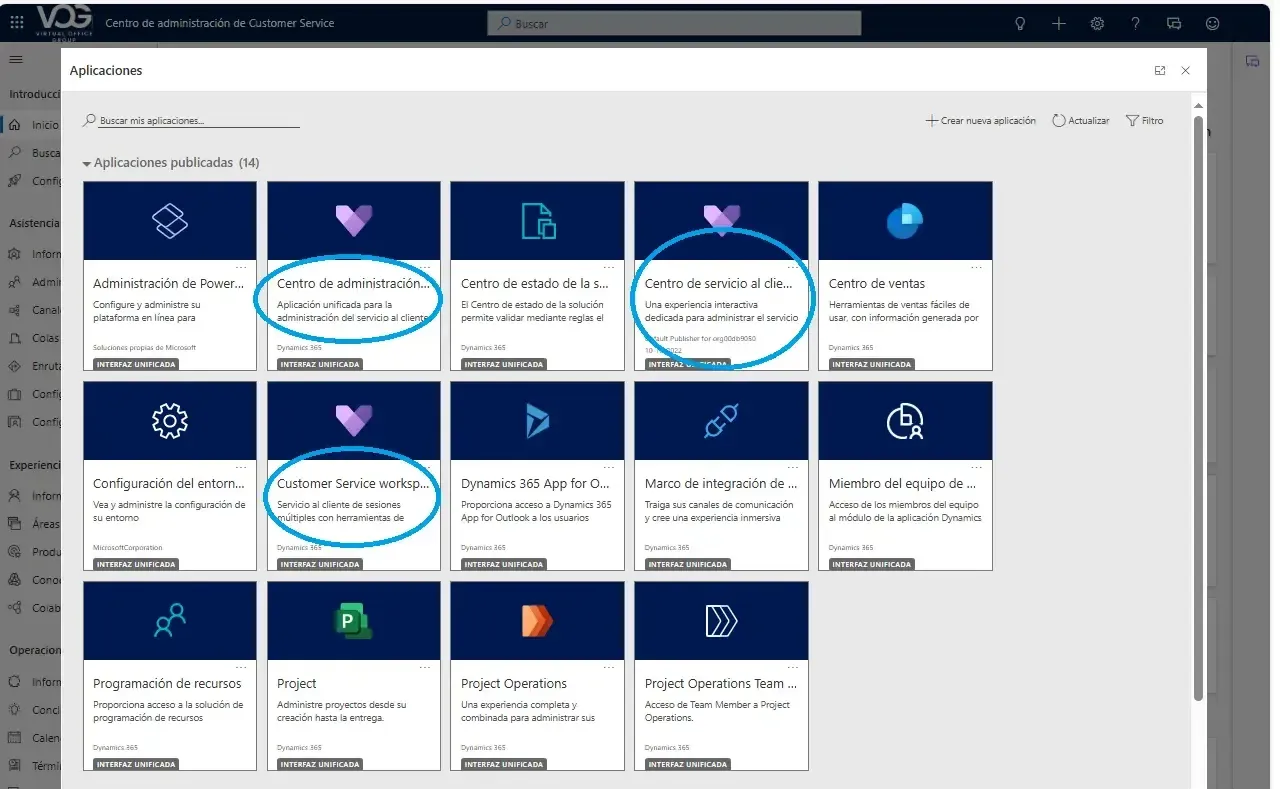
Task: Click the Buscar mis aplicaciones search field
Action: click(198, 120)
